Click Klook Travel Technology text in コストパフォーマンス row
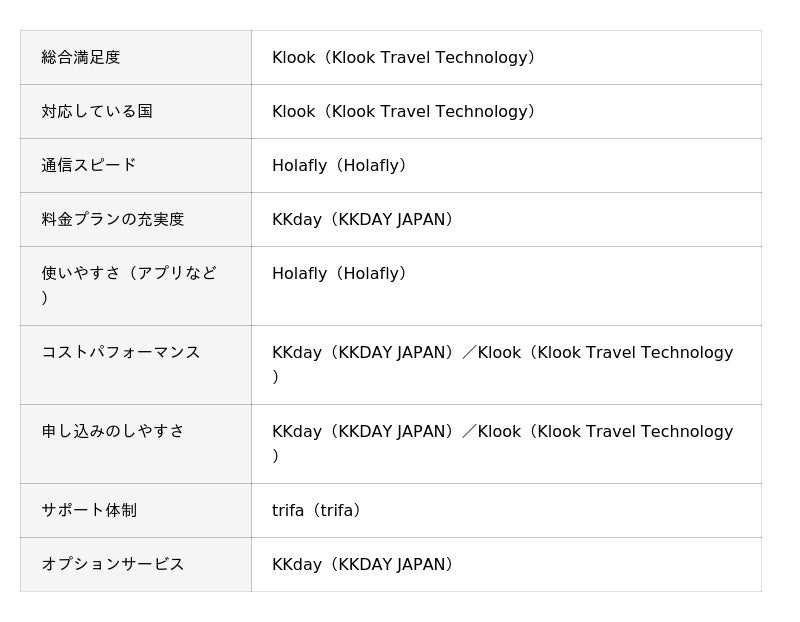Screen dimensions: 800x622 pyautogui.click(x=634, y=353)
